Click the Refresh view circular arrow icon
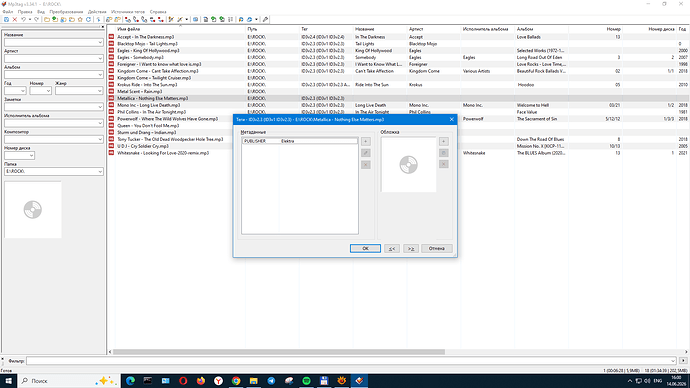 (88, 19)
